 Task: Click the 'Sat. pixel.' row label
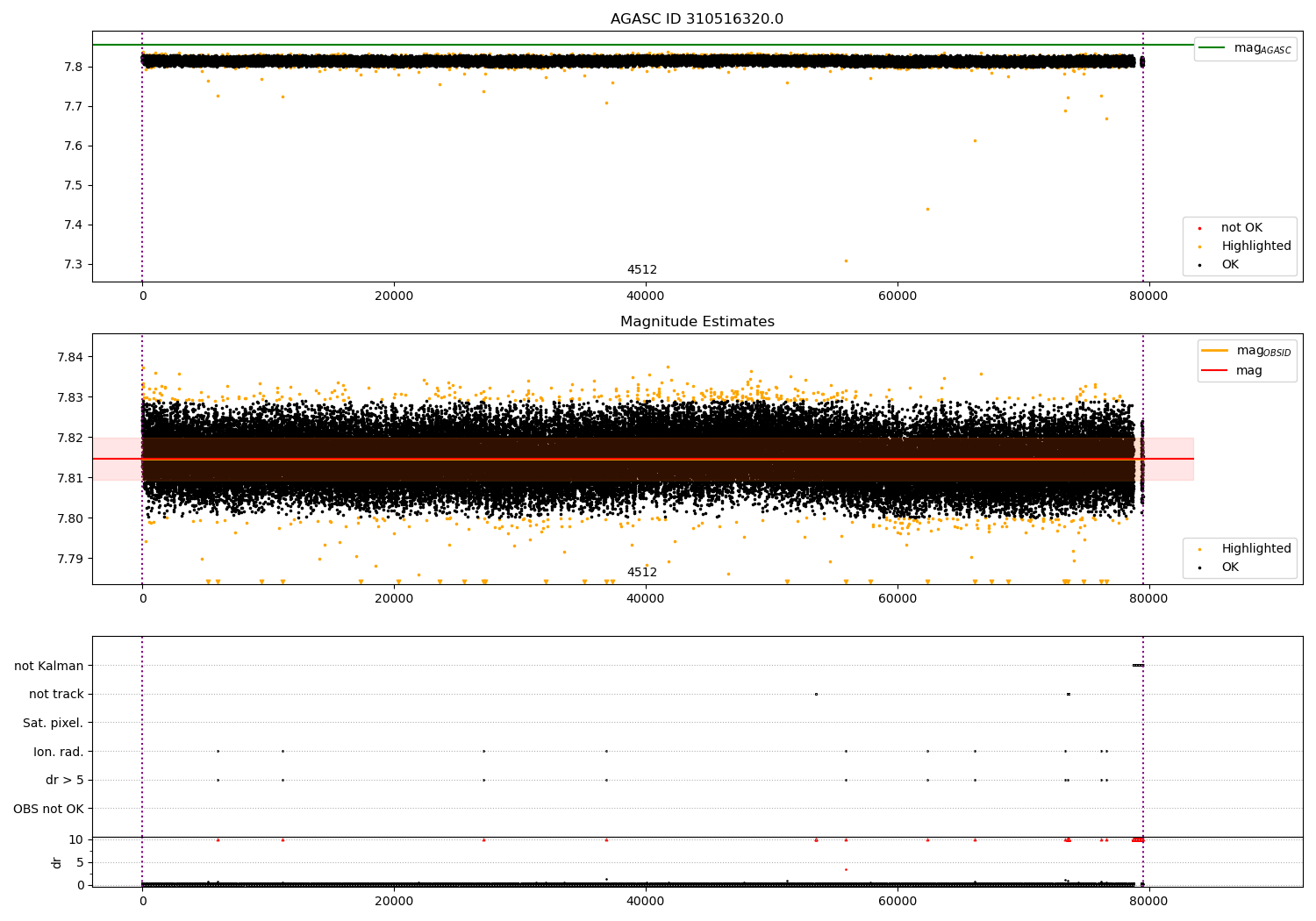pos(53,724)
